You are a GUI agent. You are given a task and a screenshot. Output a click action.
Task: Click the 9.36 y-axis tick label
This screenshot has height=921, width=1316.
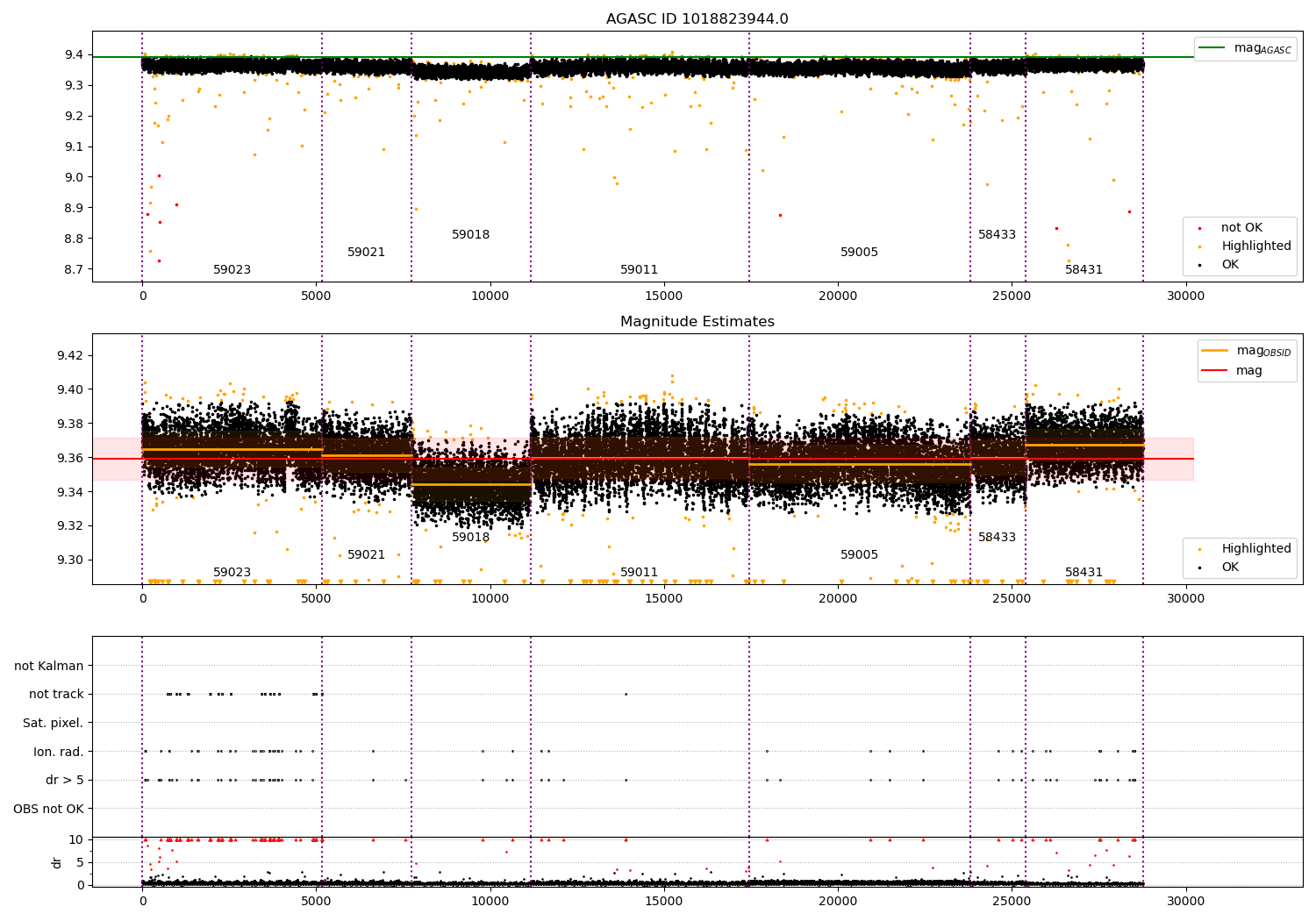[70, 458]
